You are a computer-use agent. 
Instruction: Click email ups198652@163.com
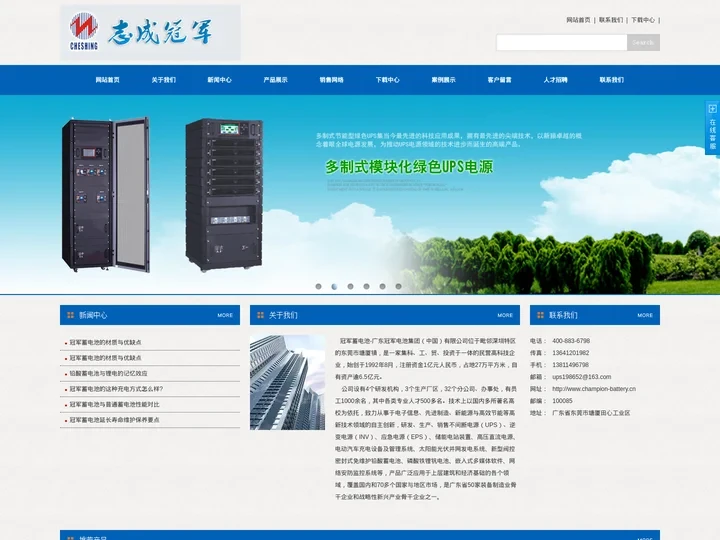[581, 377]
